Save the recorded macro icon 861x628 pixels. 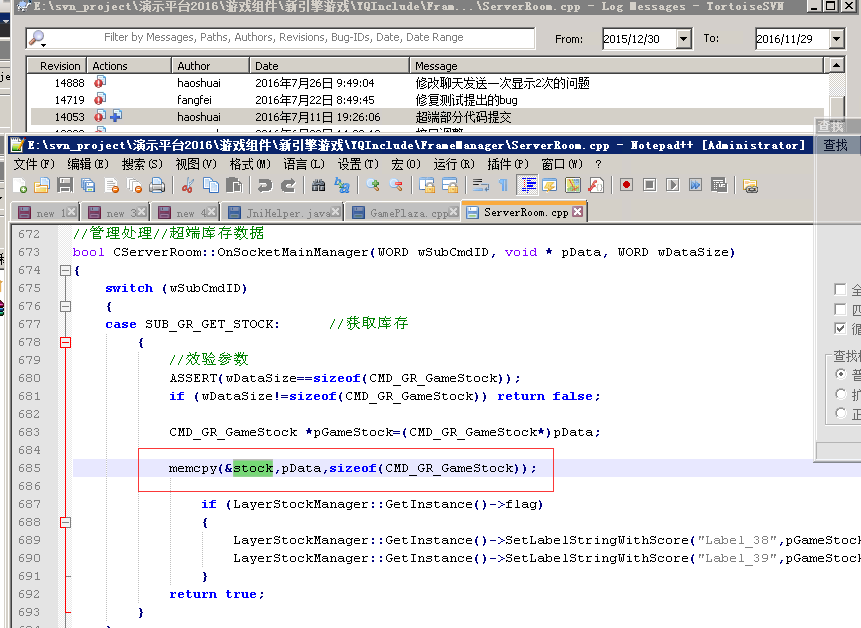click(x=719, y=185)
